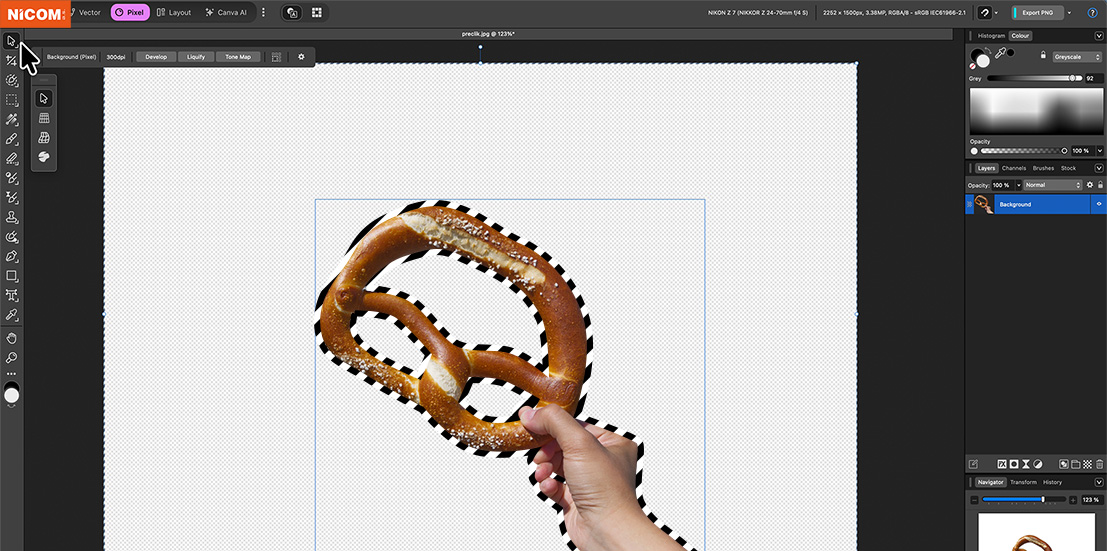Screen dimensions: 1107x551
Task: Add an adjustment layer
Action: pyautogui.click(x=1037, y=464)
